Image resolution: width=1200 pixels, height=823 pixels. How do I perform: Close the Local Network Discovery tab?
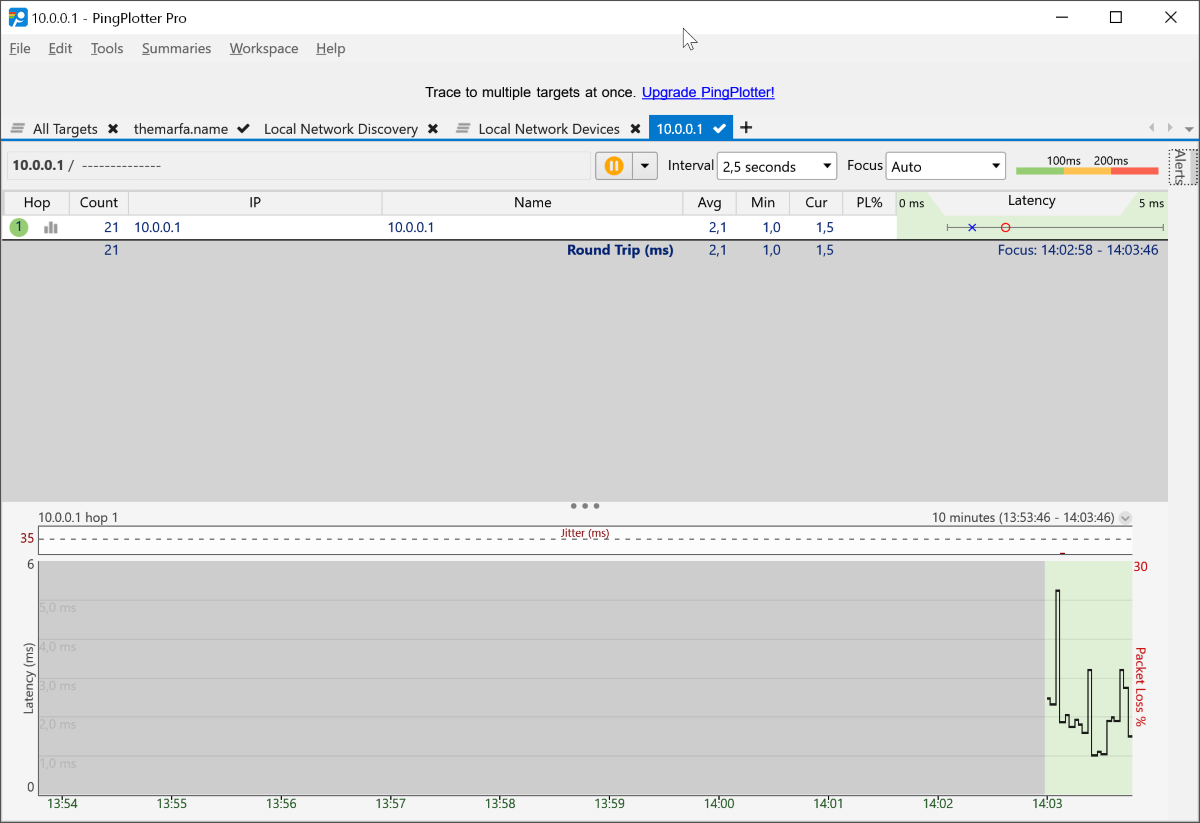[x=433, y=129]
